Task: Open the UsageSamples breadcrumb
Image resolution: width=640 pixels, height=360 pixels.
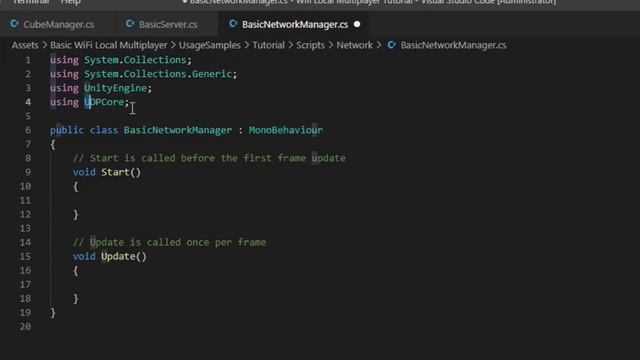Action: pos(210,45)
